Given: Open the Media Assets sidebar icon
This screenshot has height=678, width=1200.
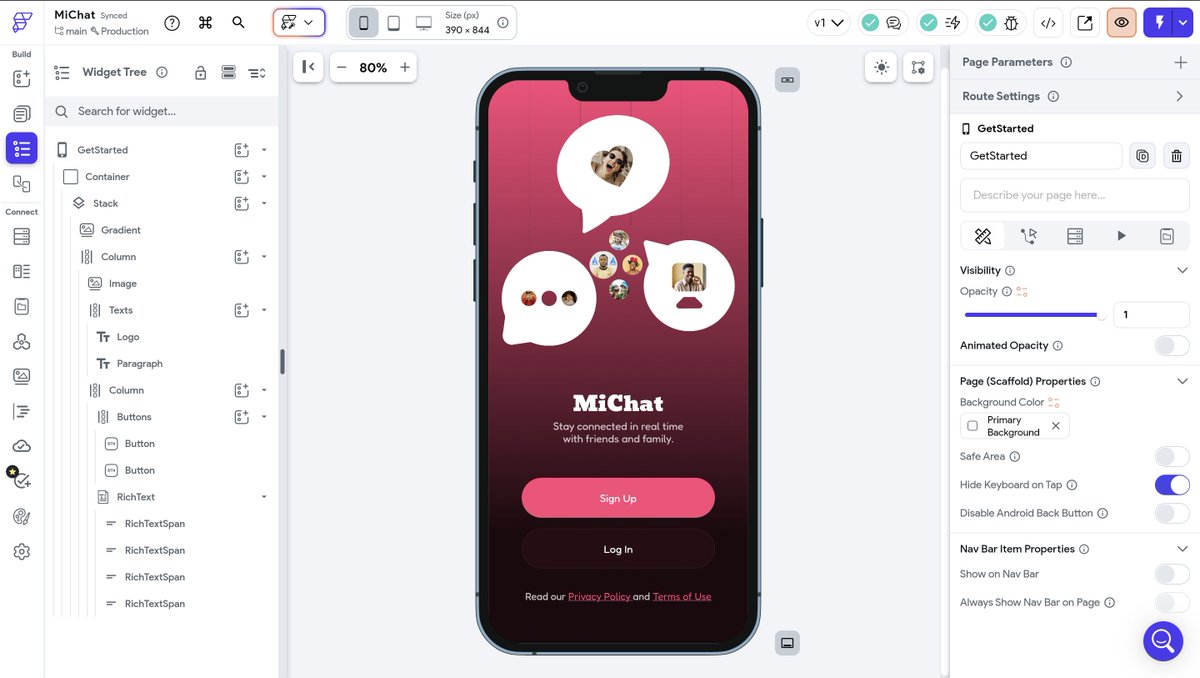Looking at the screenshot, I should pyautogui.click(x=22, y=376).
